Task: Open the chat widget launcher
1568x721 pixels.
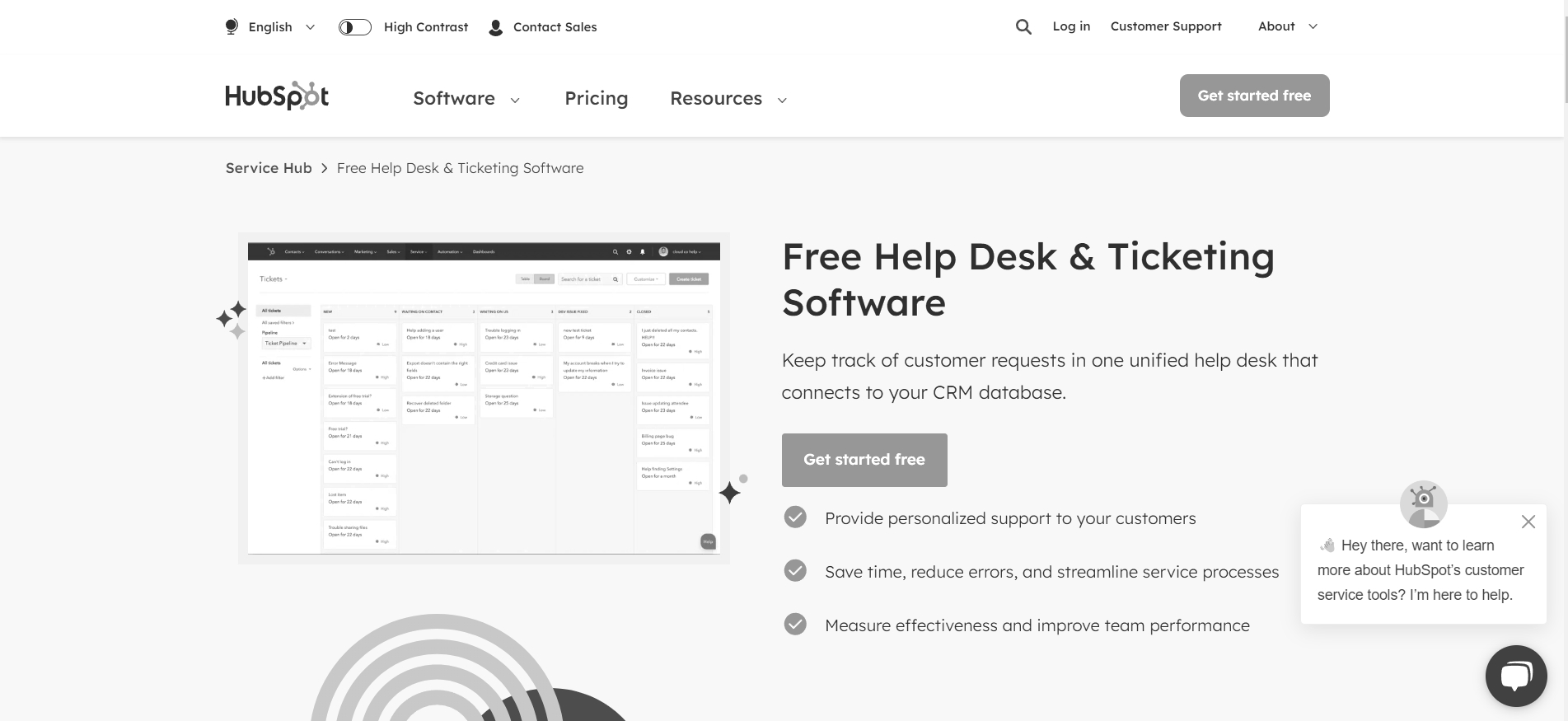Action: (1515, 676)
